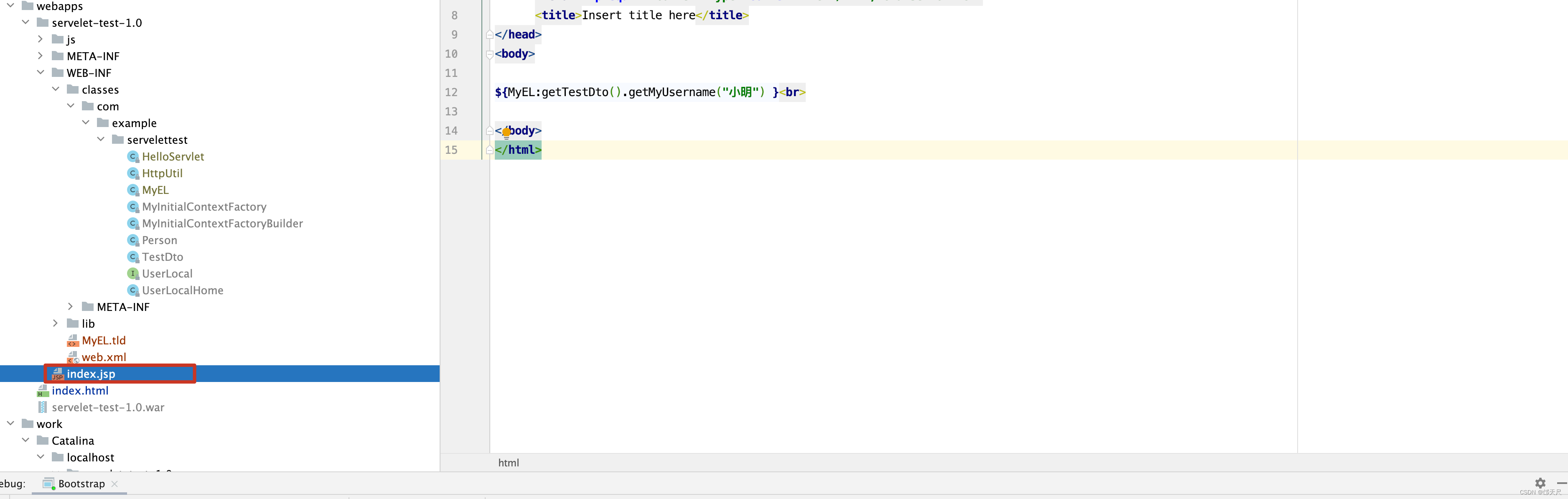Click the TestDto class icon
Screen dimensions: 1568x499
click(133, 257)
